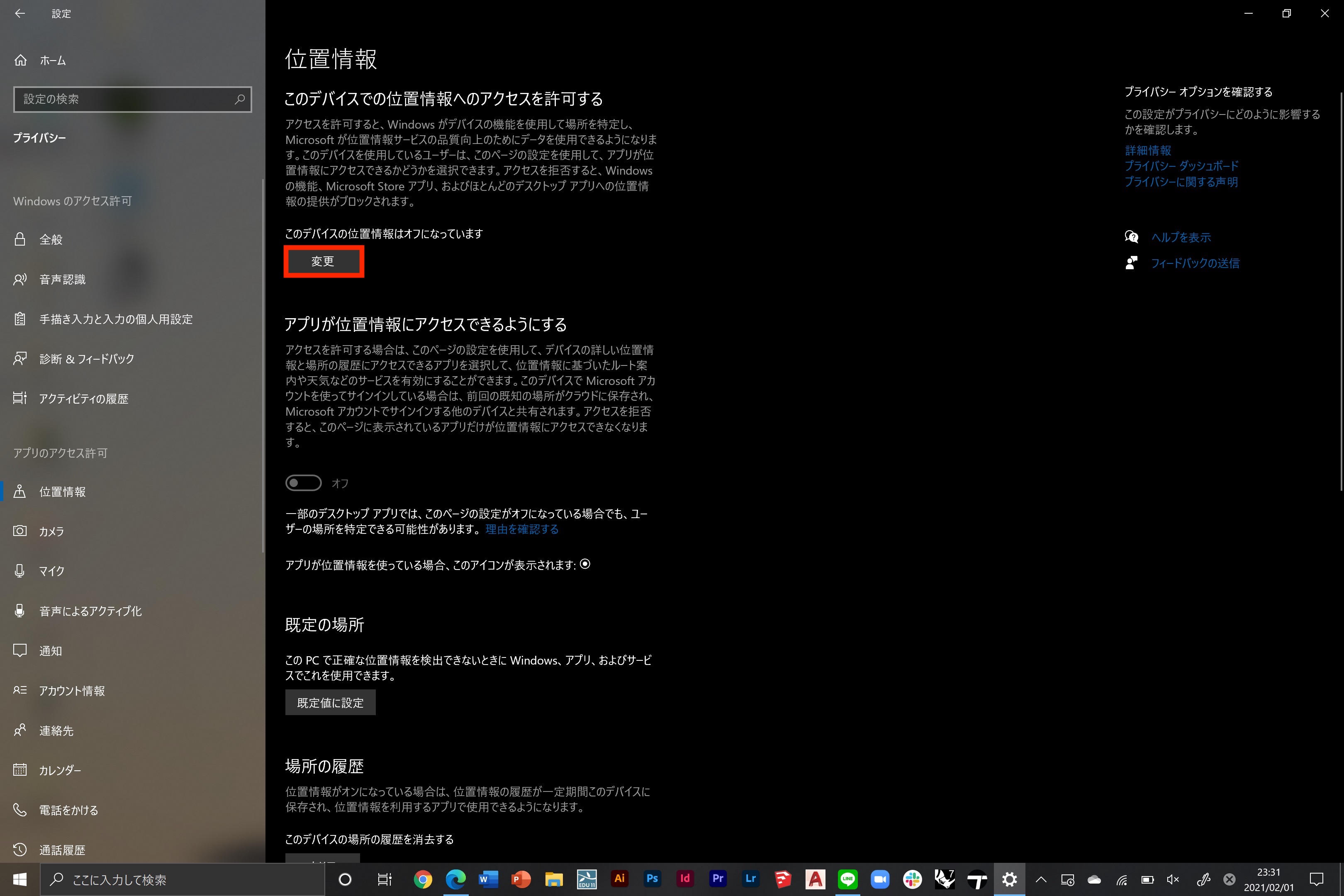Screen dimensions: 1344x896
Task: Launch Google Chrome from the taskbar
Action: click(x=423, y=879)
